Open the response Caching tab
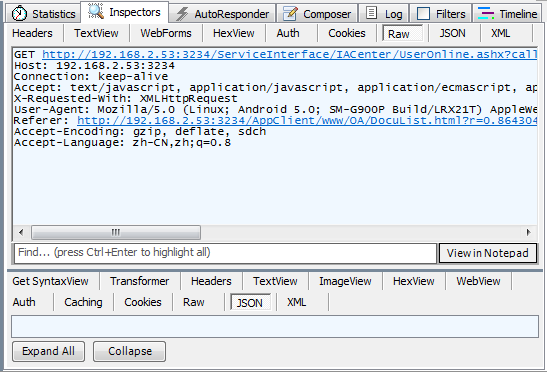Screen dimensions: 547x372 click(x=83, y=302)
